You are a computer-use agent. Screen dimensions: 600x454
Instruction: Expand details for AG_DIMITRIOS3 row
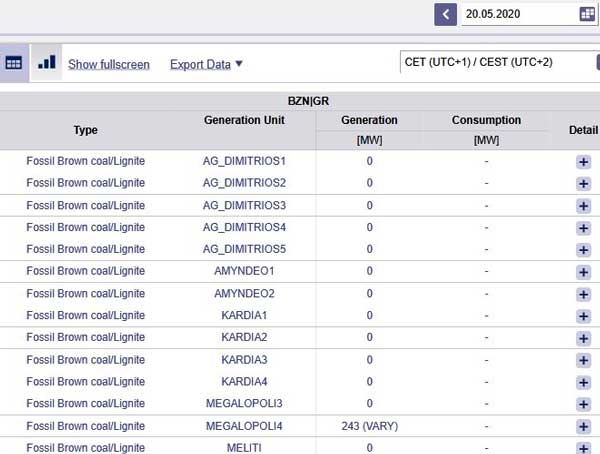click(x=583, y=206)
